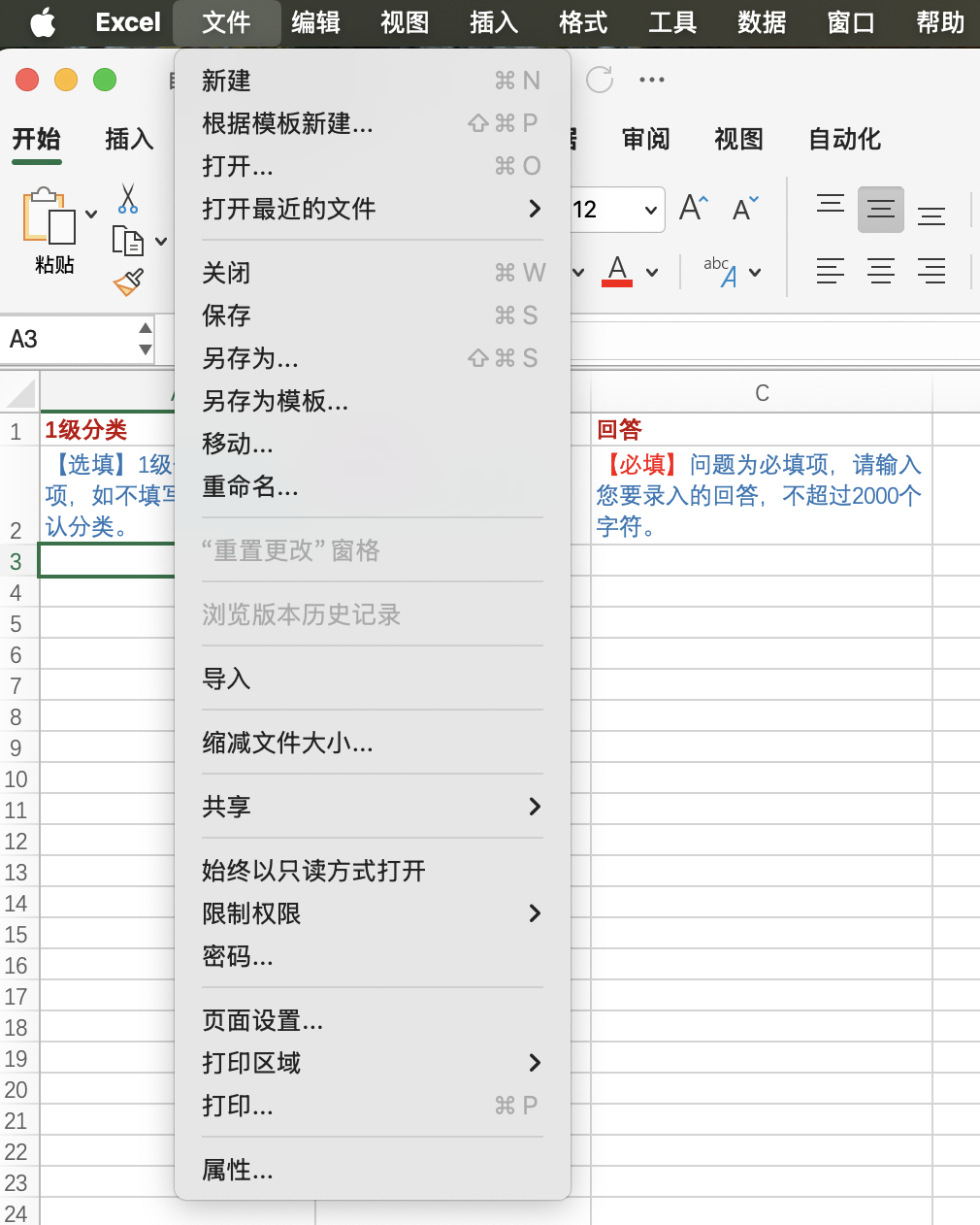Click cell containing 1级分类
The image size is (980, 1225).
(109, 429)
